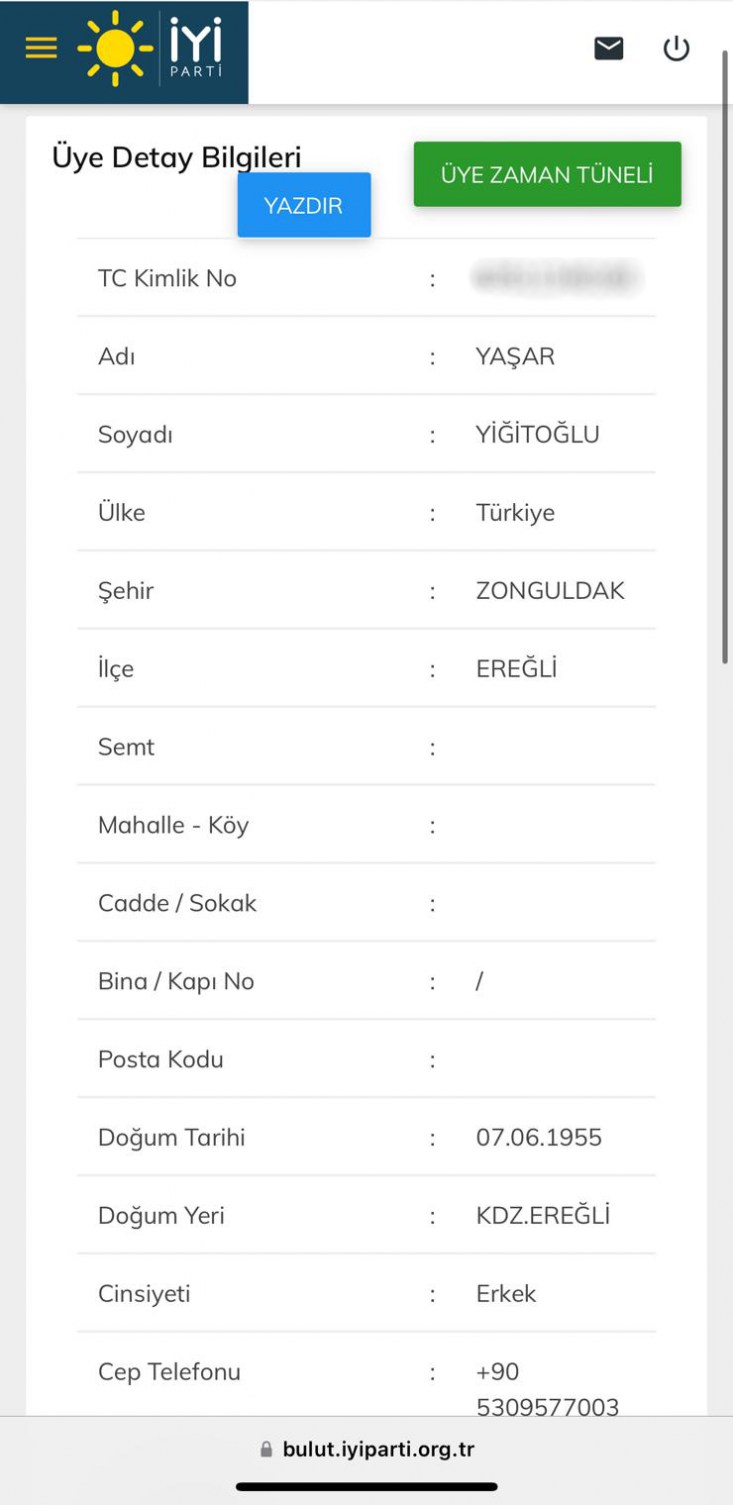This screenshot has width=733, height=1505.
Task: Tap the bulut.iyiparti.org.tr address text
Action: [378, 1449]
